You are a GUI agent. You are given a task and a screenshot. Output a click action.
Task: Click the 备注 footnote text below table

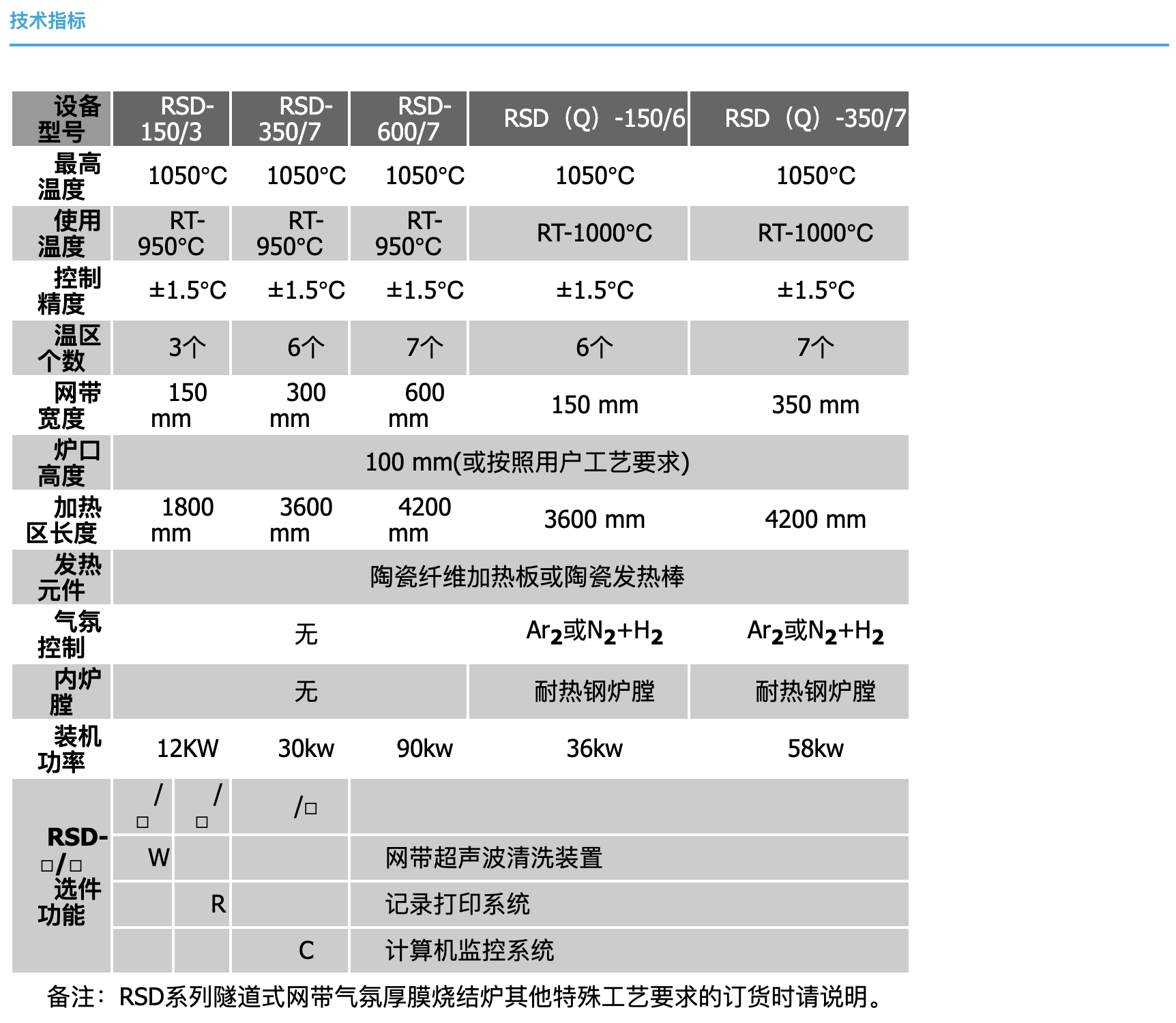(464, 997)
